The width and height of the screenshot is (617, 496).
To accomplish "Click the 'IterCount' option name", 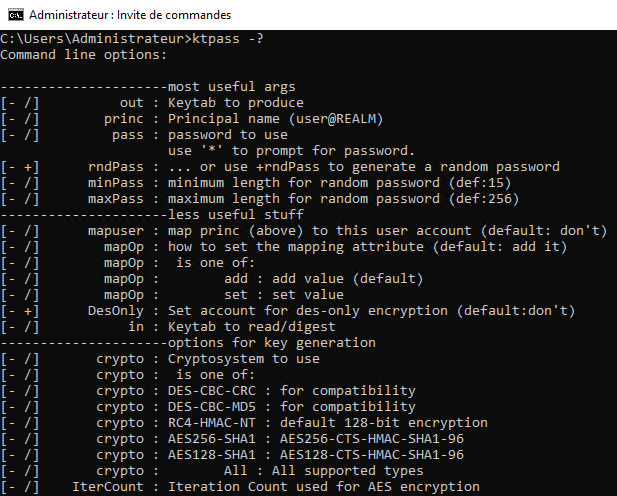I will pos(108,487).
